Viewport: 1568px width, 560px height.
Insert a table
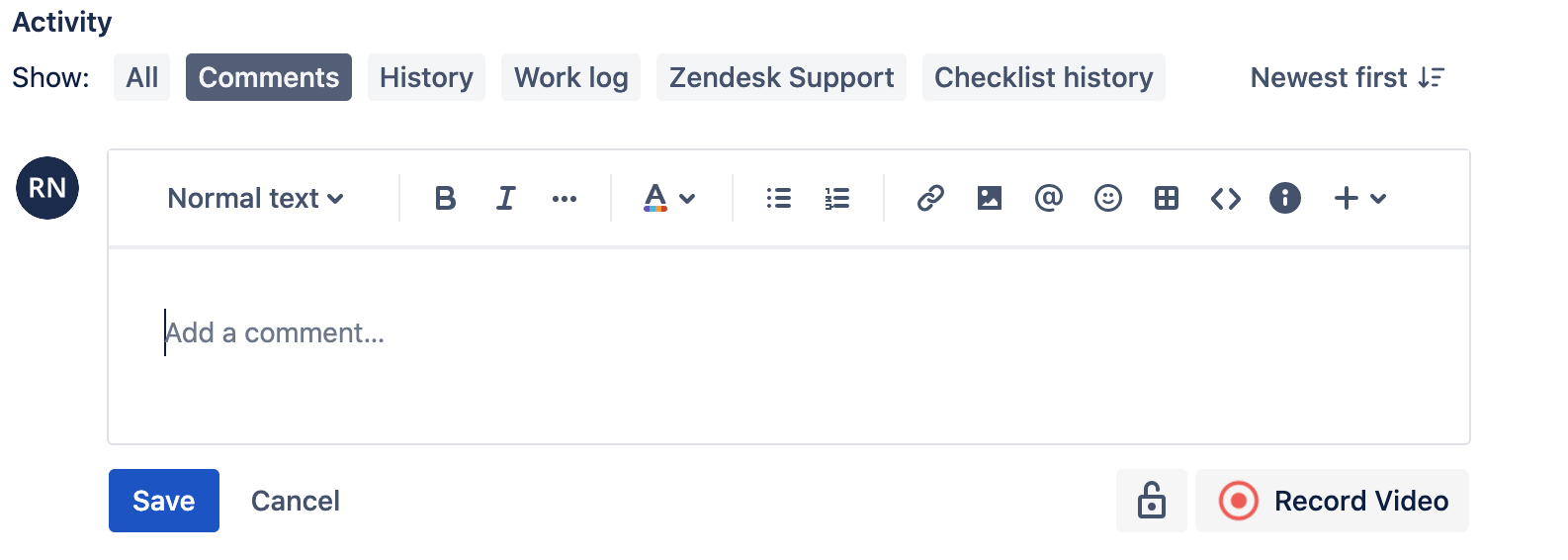[1167, 199]
